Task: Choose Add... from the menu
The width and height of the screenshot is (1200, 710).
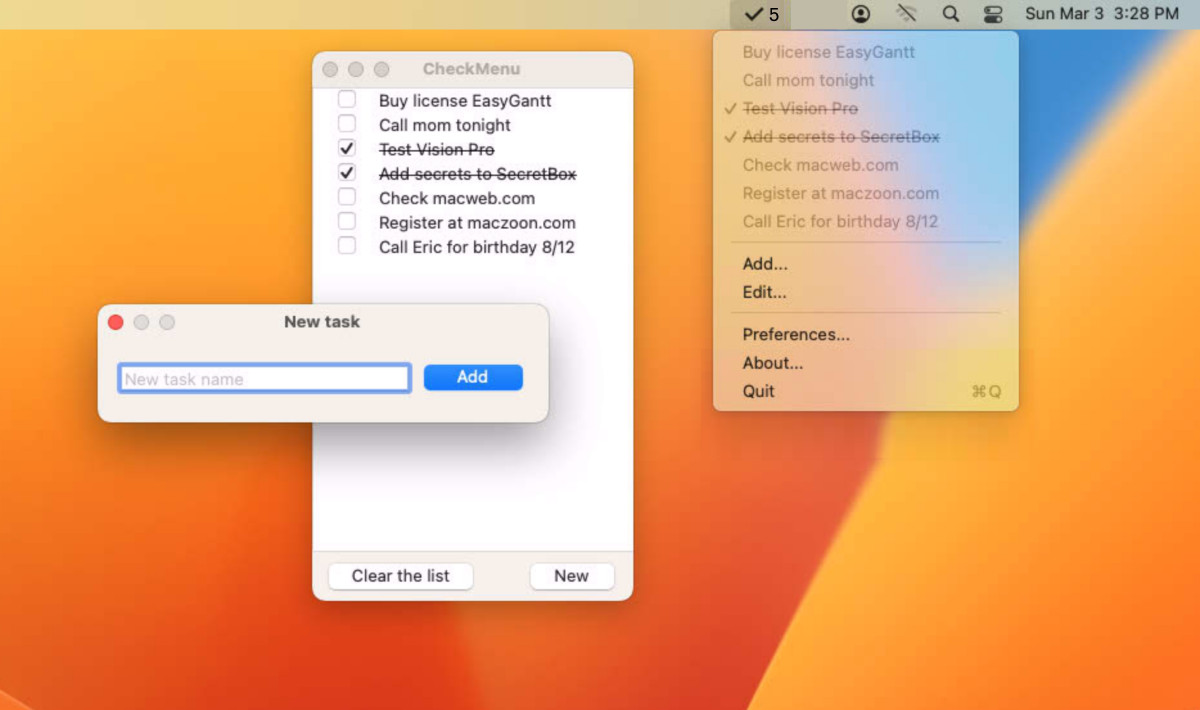Action: point(866,264)
